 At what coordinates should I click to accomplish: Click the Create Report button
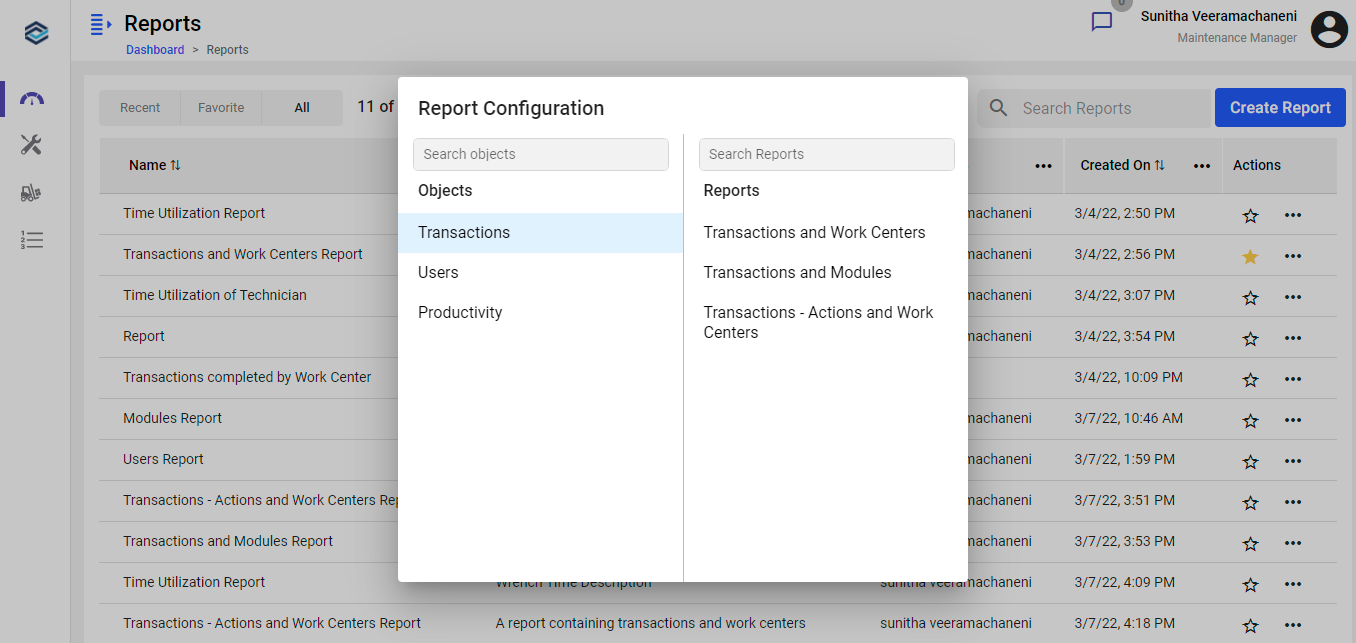(x=1279, y=108)
